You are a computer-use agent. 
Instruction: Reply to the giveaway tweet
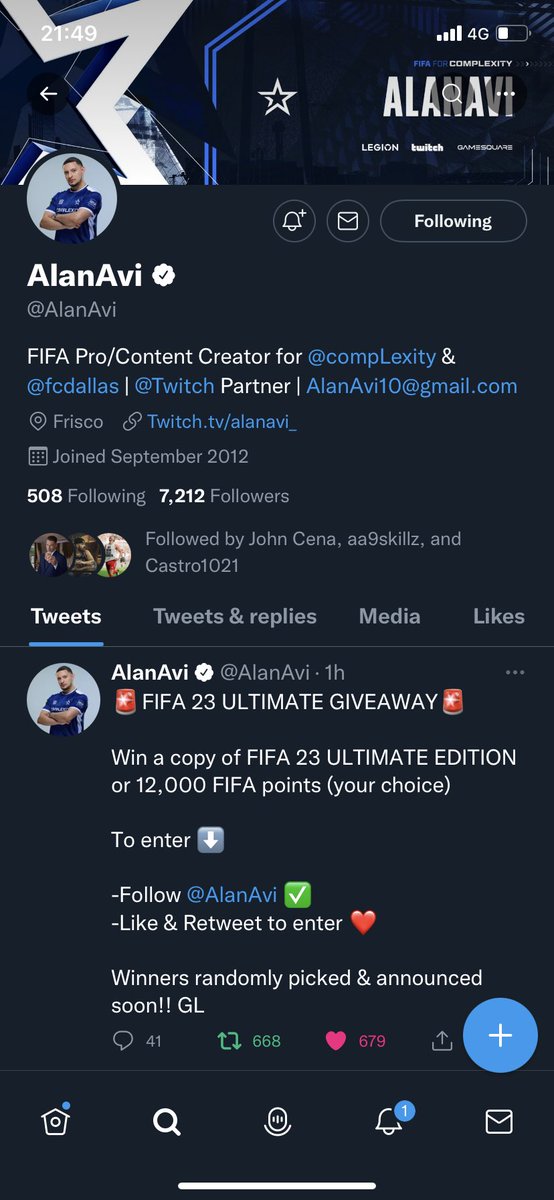[x=137, y=1041]
